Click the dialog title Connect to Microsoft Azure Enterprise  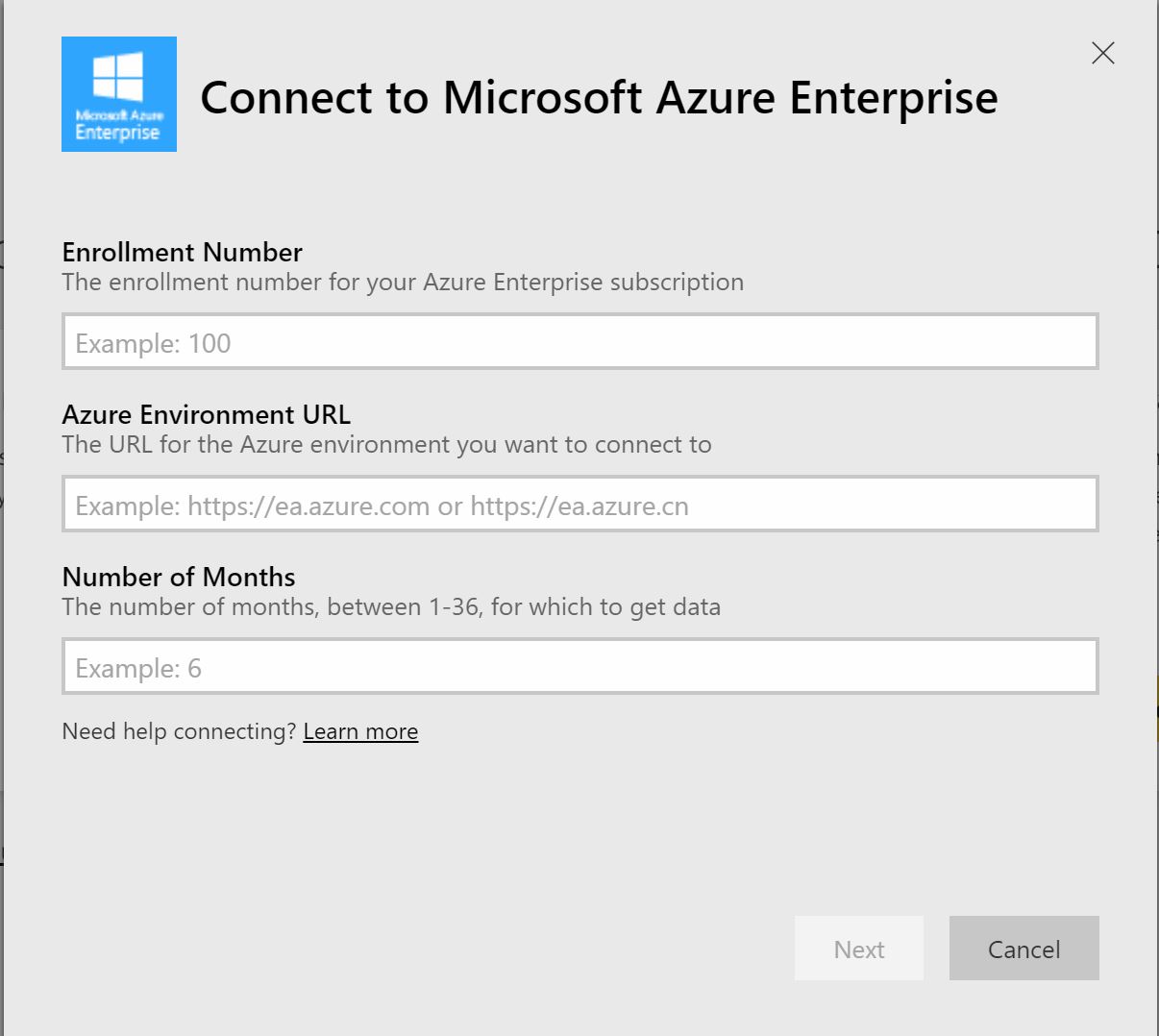point(600,97)
